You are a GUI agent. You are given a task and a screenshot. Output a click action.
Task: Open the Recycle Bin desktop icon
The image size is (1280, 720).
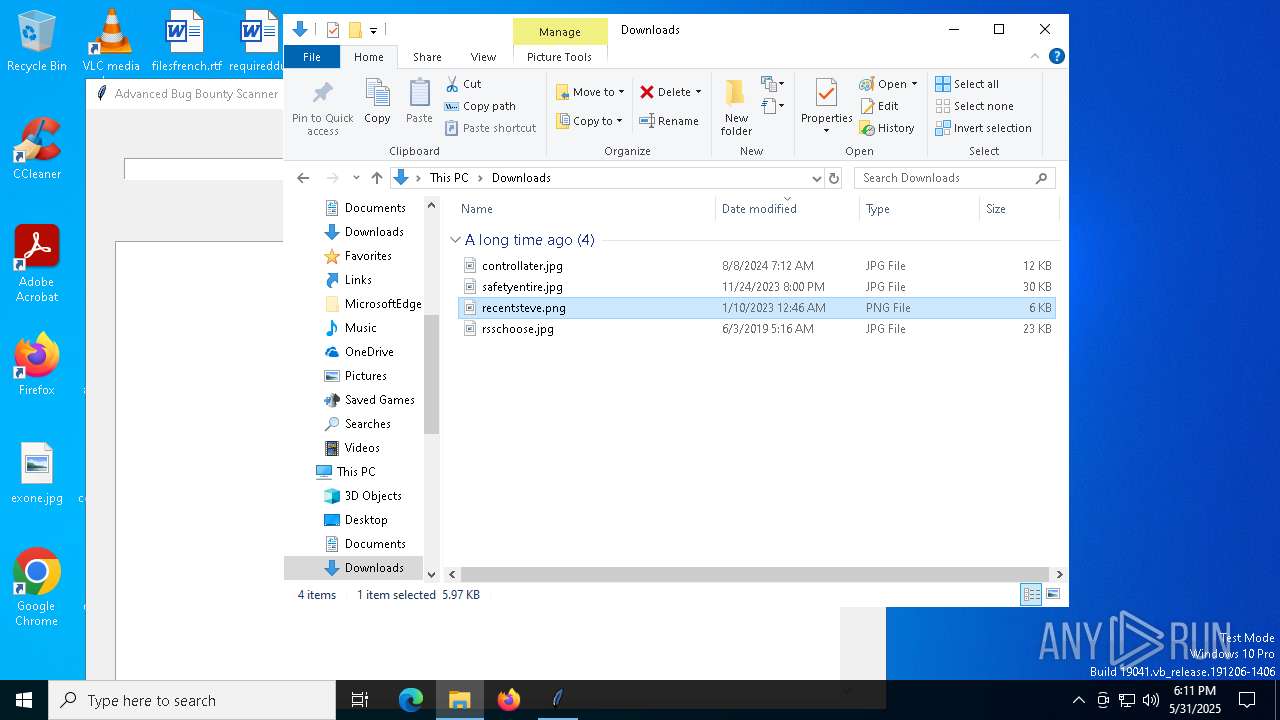tap(37, 42)
